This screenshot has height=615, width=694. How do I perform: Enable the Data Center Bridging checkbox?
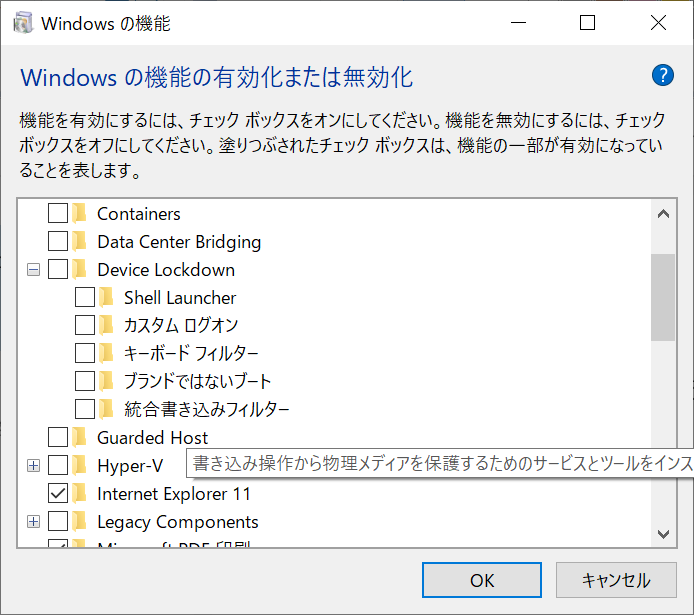58,241
